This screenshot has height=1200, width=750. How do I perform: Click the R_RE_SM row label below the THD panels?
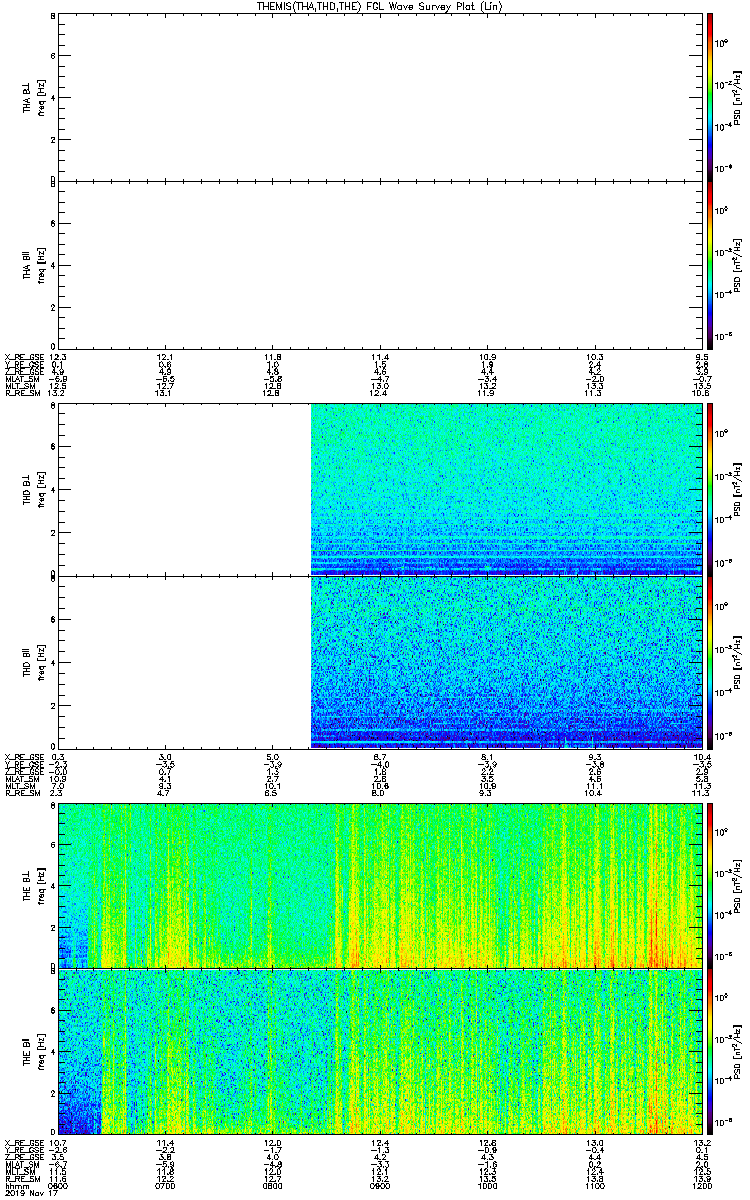pyautogui.click(x=21, y=793)
